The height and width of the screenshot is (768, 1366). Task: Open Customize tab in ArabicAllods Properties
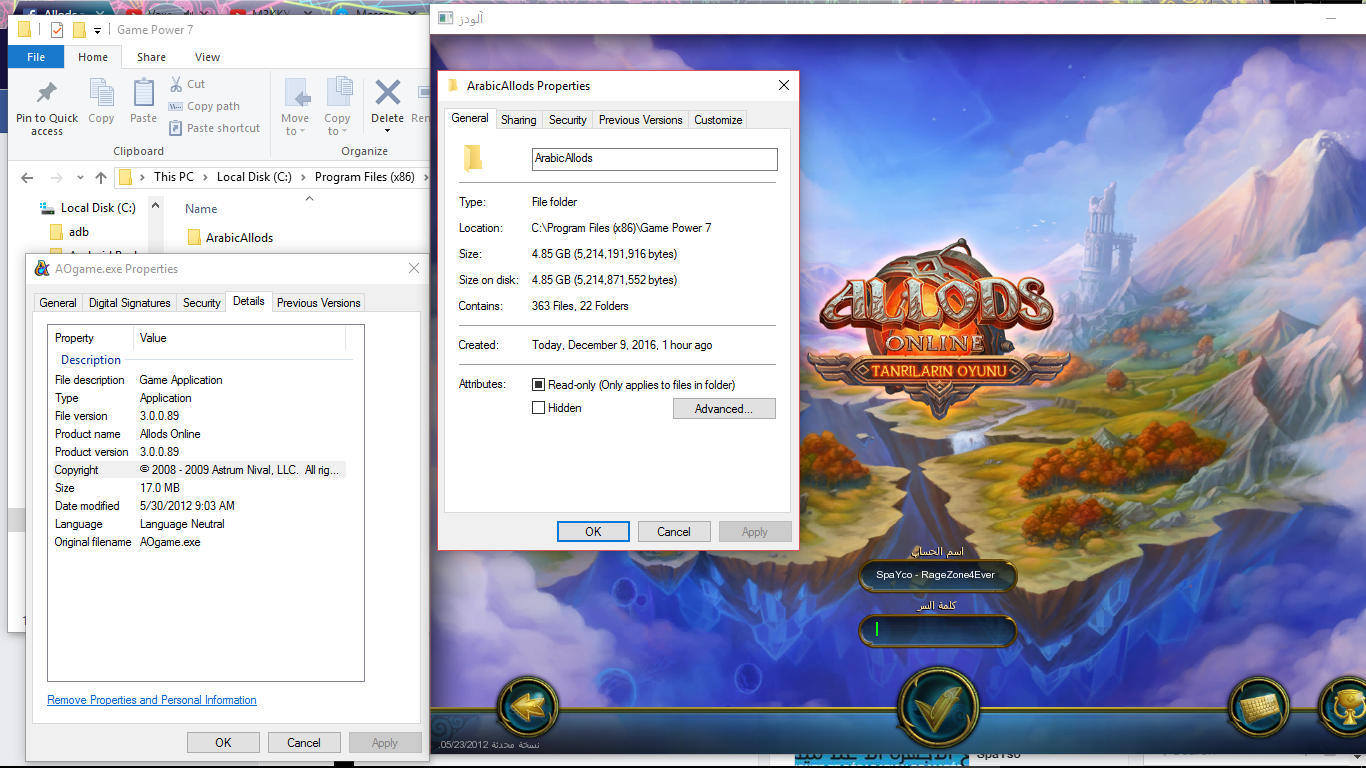[x=719, y=120]
